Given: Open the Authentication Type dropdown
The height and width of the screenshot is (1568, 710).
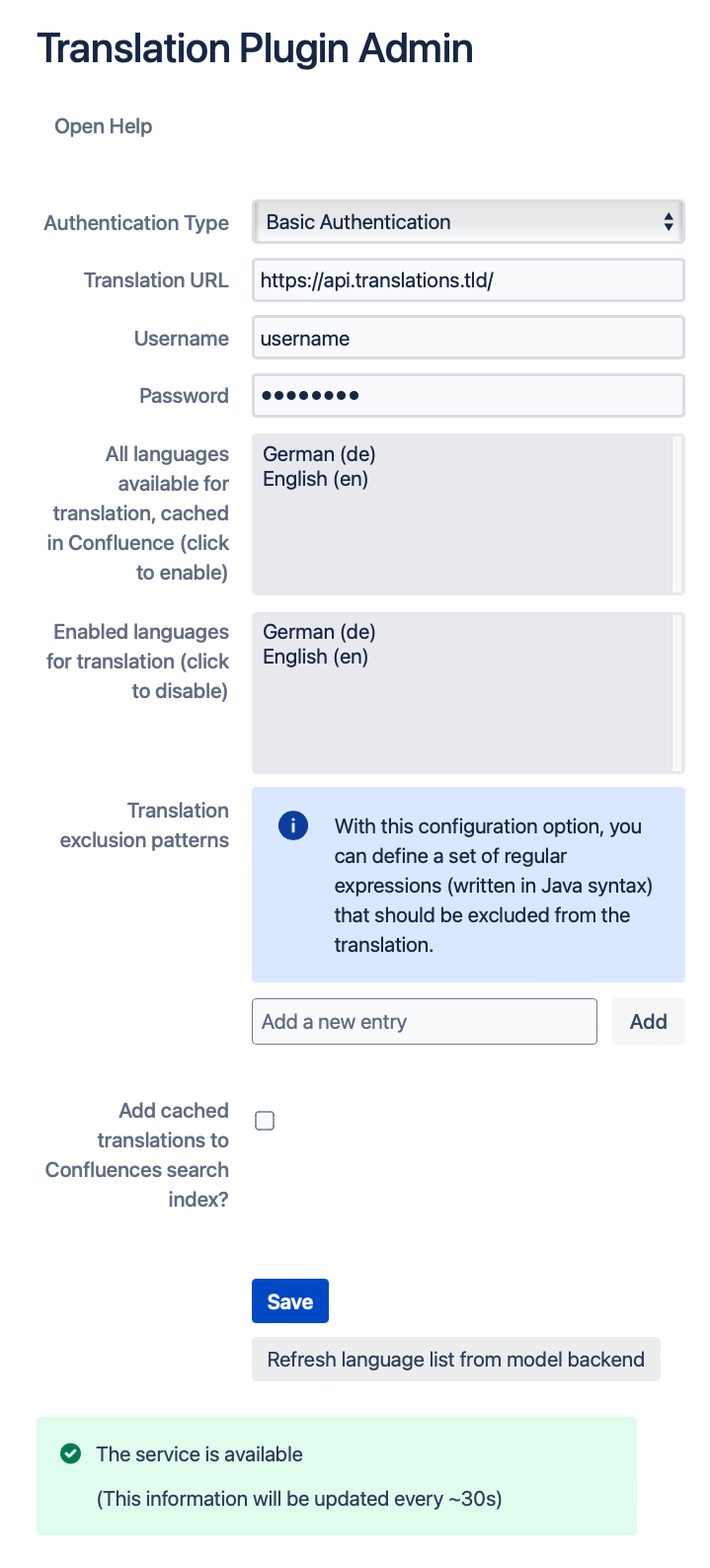Looking at the screenshot, I should pos(467,221).
